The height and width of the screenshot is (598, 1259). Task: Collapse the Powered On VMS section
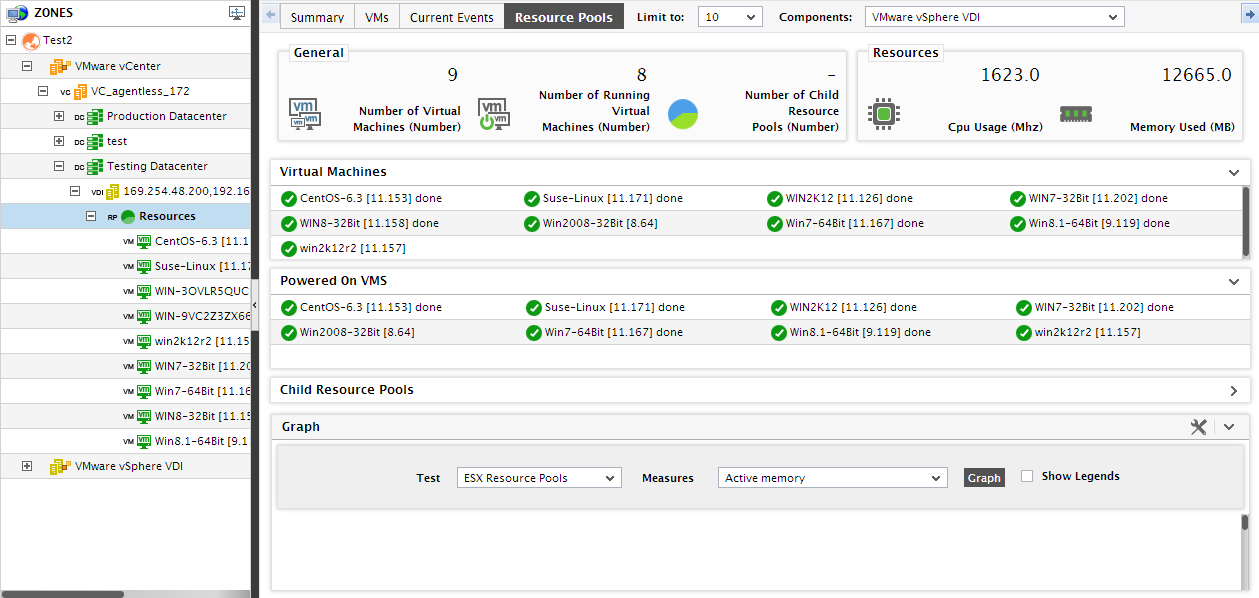click(1234, 282)
